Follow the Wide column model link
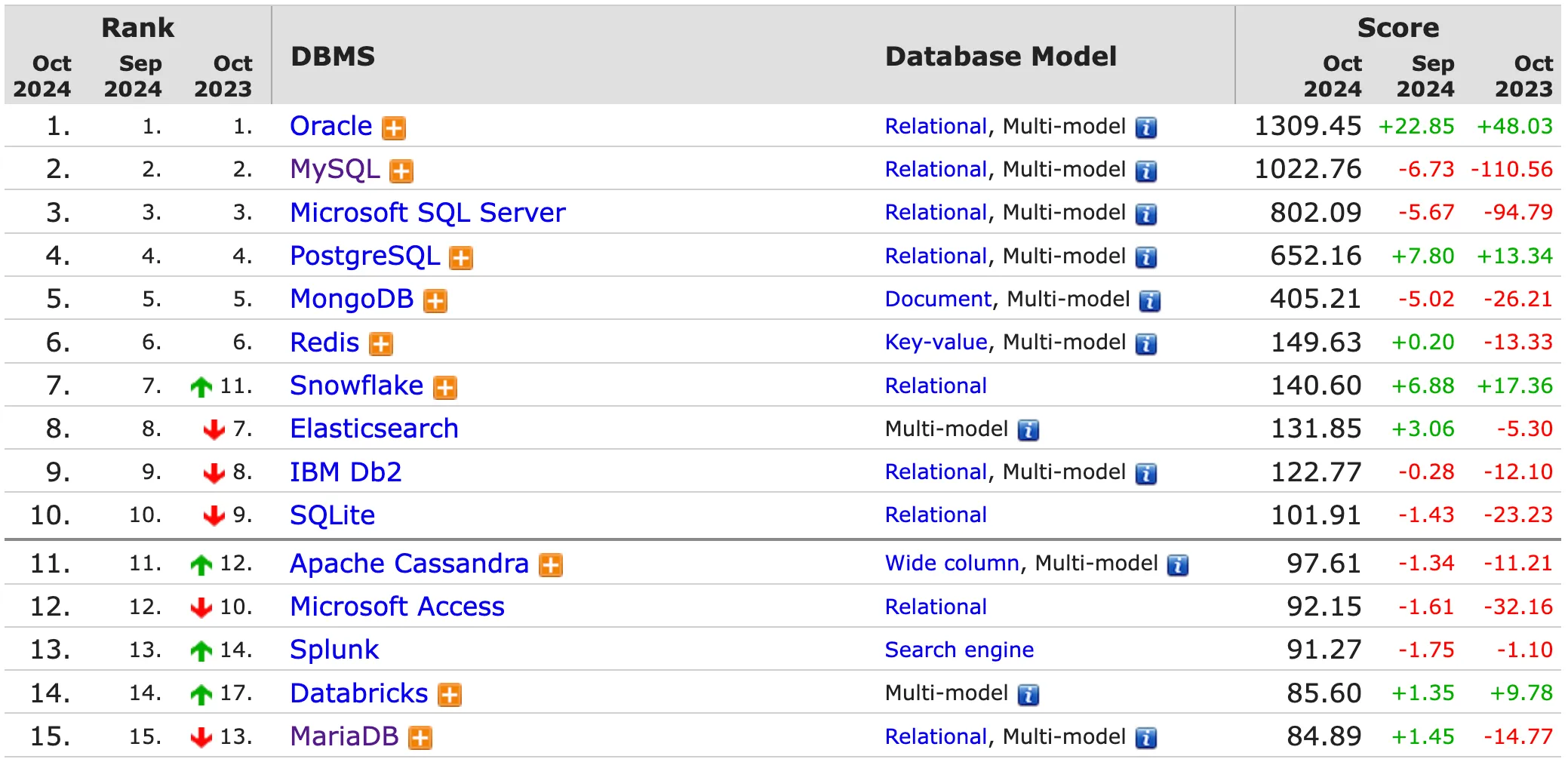The image size is (1568, 759). point(952,564)
